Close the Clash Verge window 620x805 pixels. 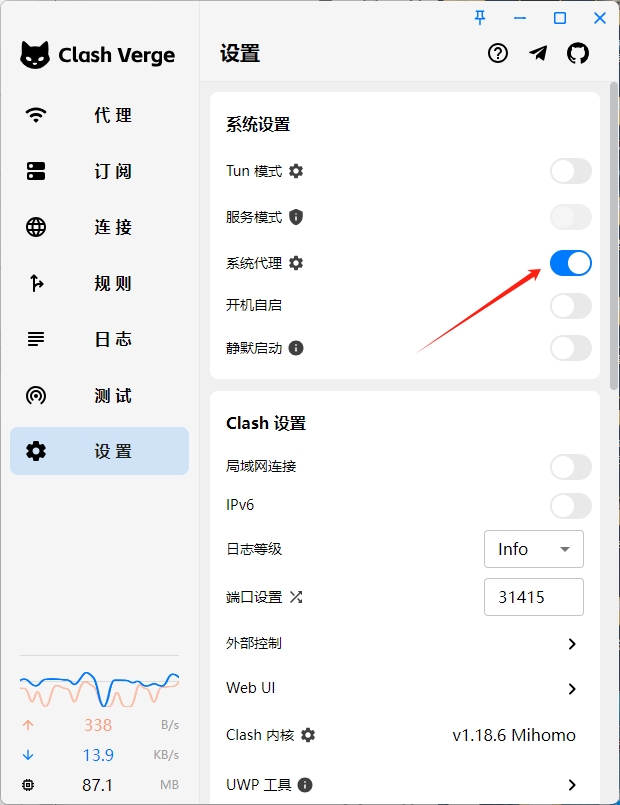click(599, 18)
